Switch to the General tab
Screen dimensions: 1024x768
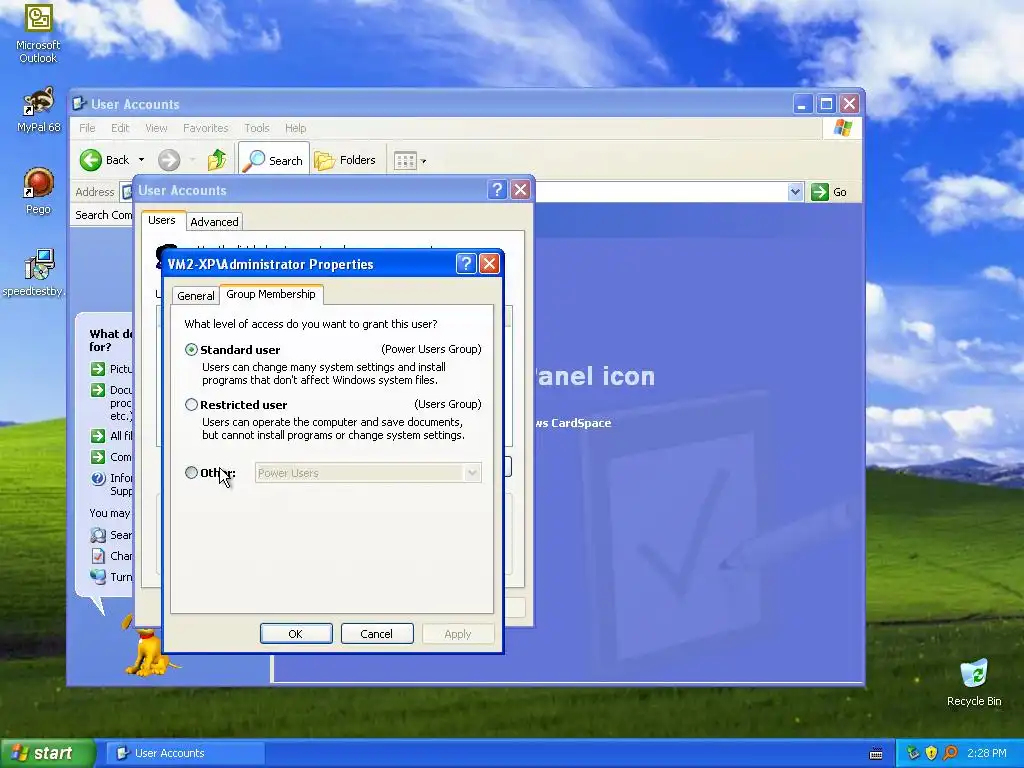pos(195,295)
